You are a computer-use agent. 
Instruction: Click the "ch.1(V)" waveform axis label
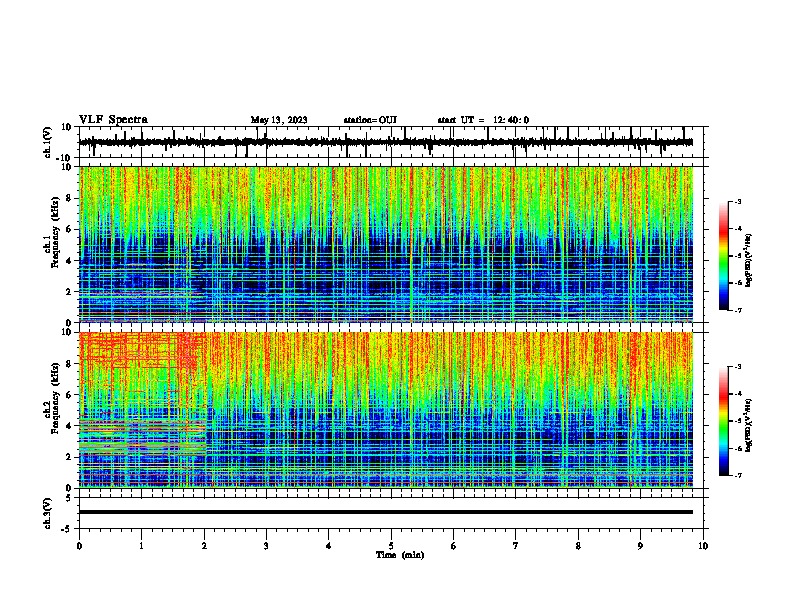(48, 142)
